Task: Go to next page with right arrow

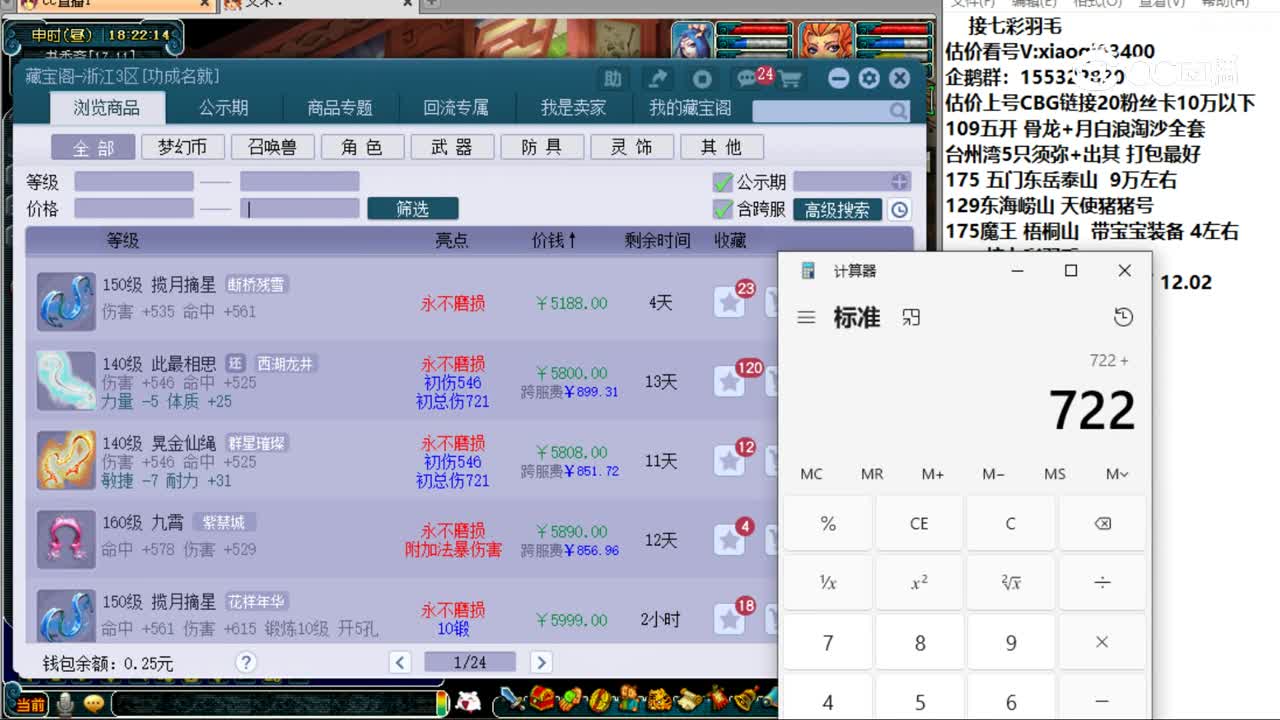Action: click(x=541, y=662)
